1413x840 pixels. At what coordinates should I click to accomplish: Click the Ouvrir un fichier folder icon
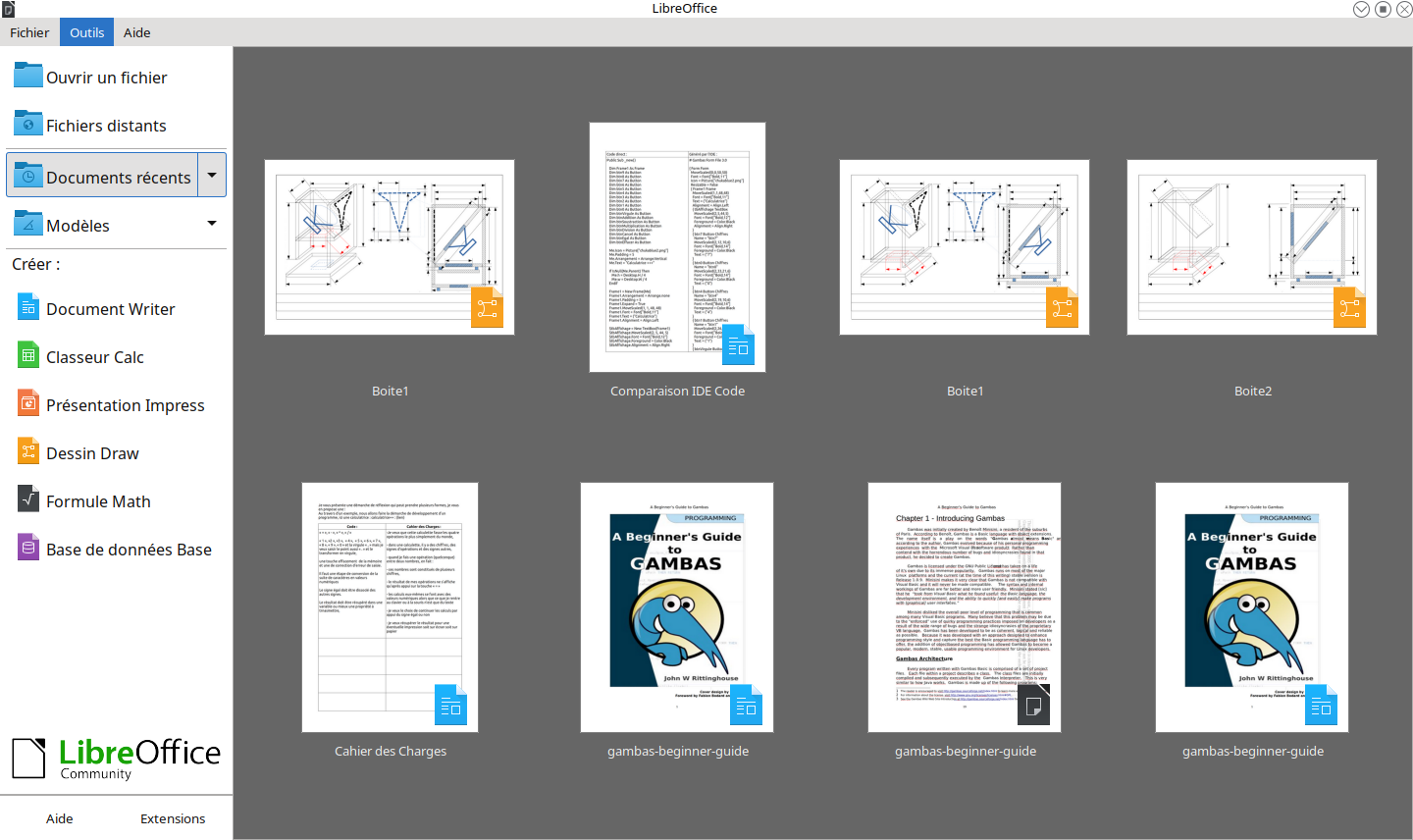pyautogui.click(x=28, y=76)
